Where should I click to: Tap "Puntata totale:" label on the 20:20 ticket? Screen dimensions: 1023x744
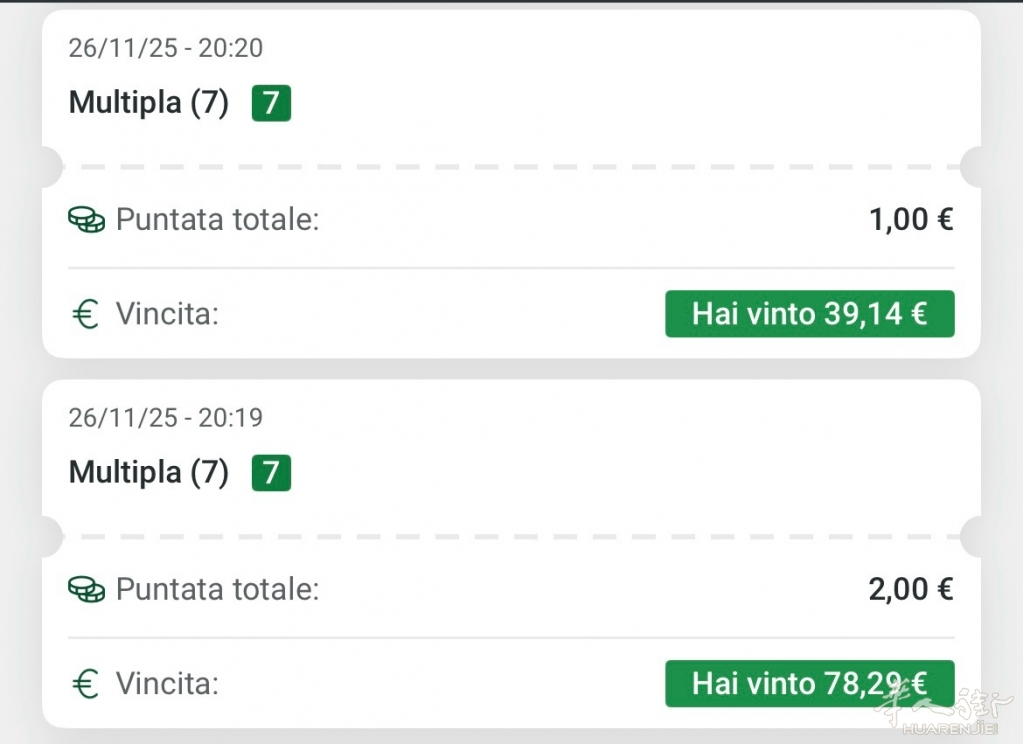[217, 220]
